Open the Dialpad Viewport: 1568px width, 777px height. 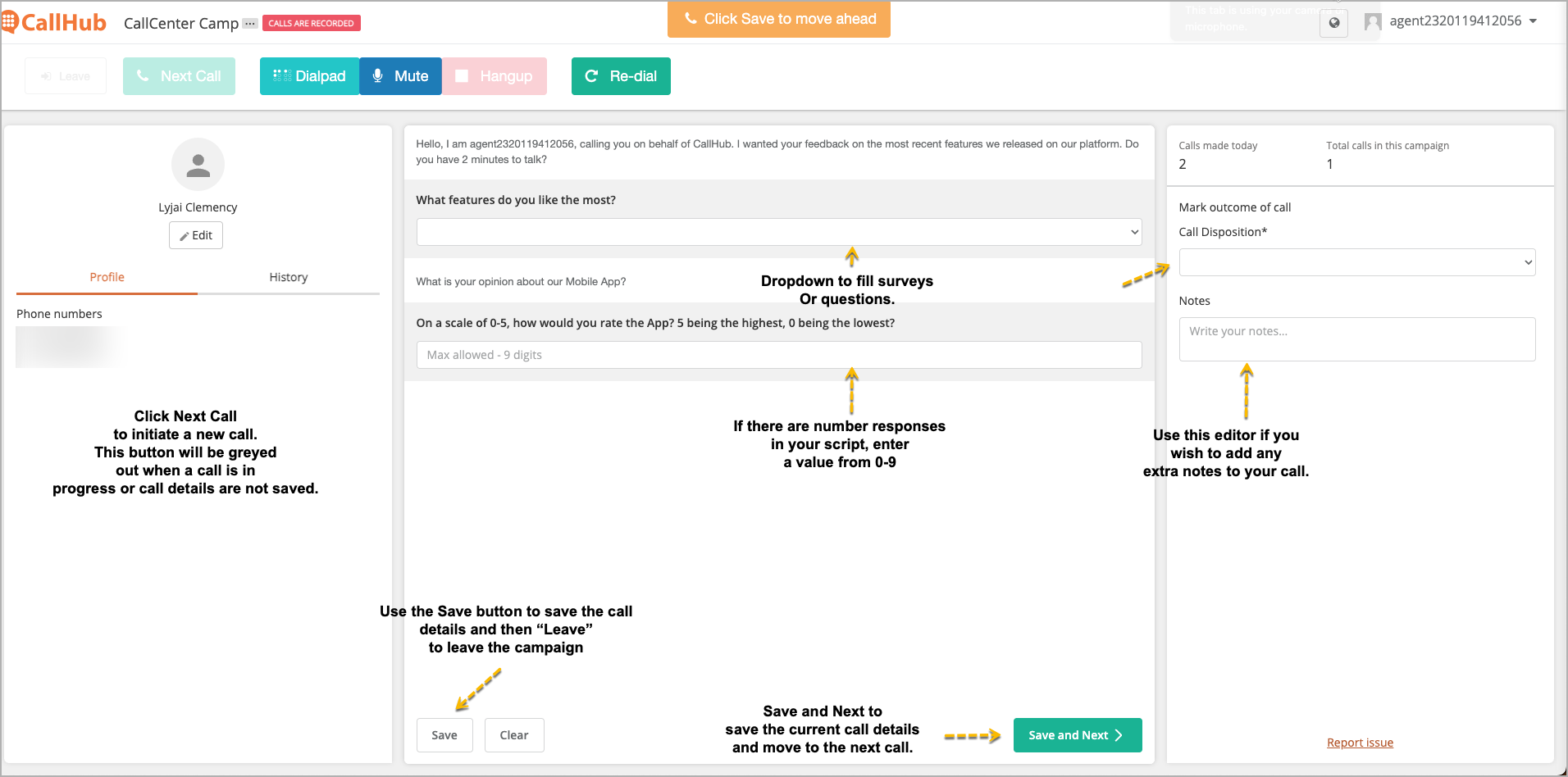tap(309, 76)
